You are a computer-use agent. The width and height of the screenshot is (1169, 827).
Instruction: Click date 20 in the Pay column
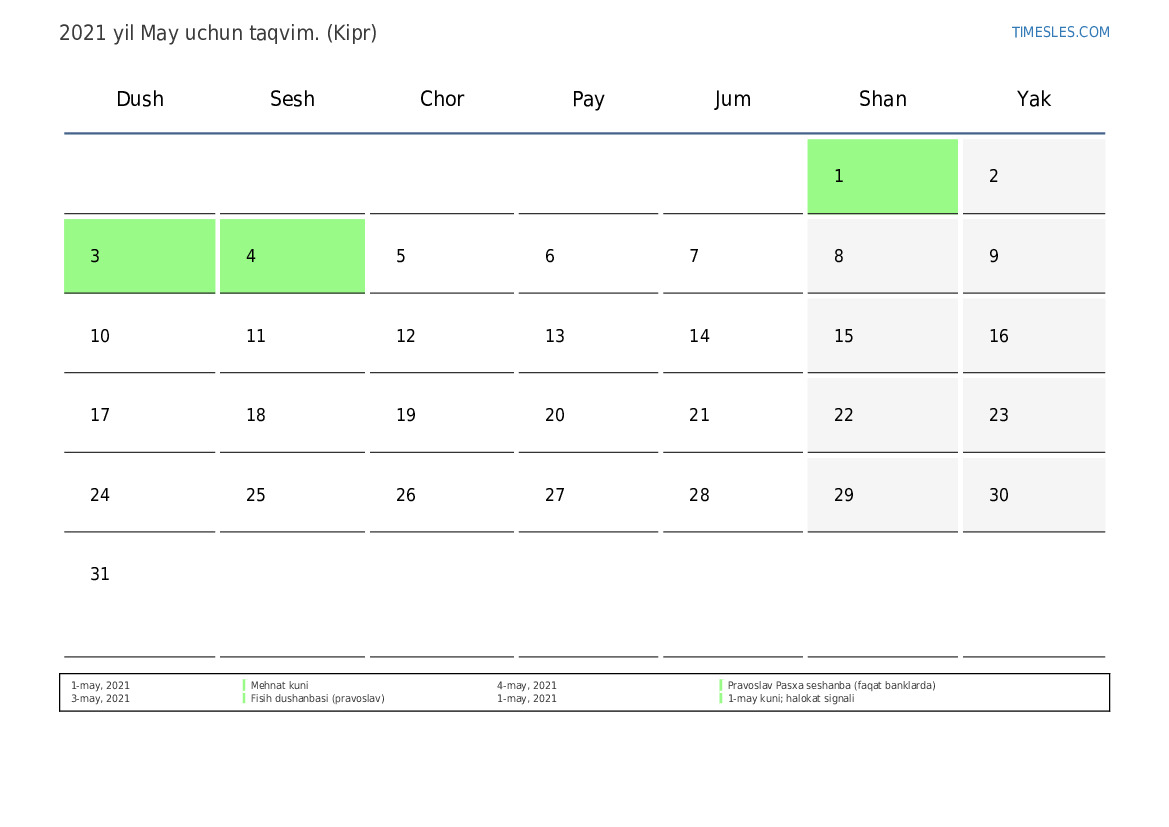coord(555,415)
